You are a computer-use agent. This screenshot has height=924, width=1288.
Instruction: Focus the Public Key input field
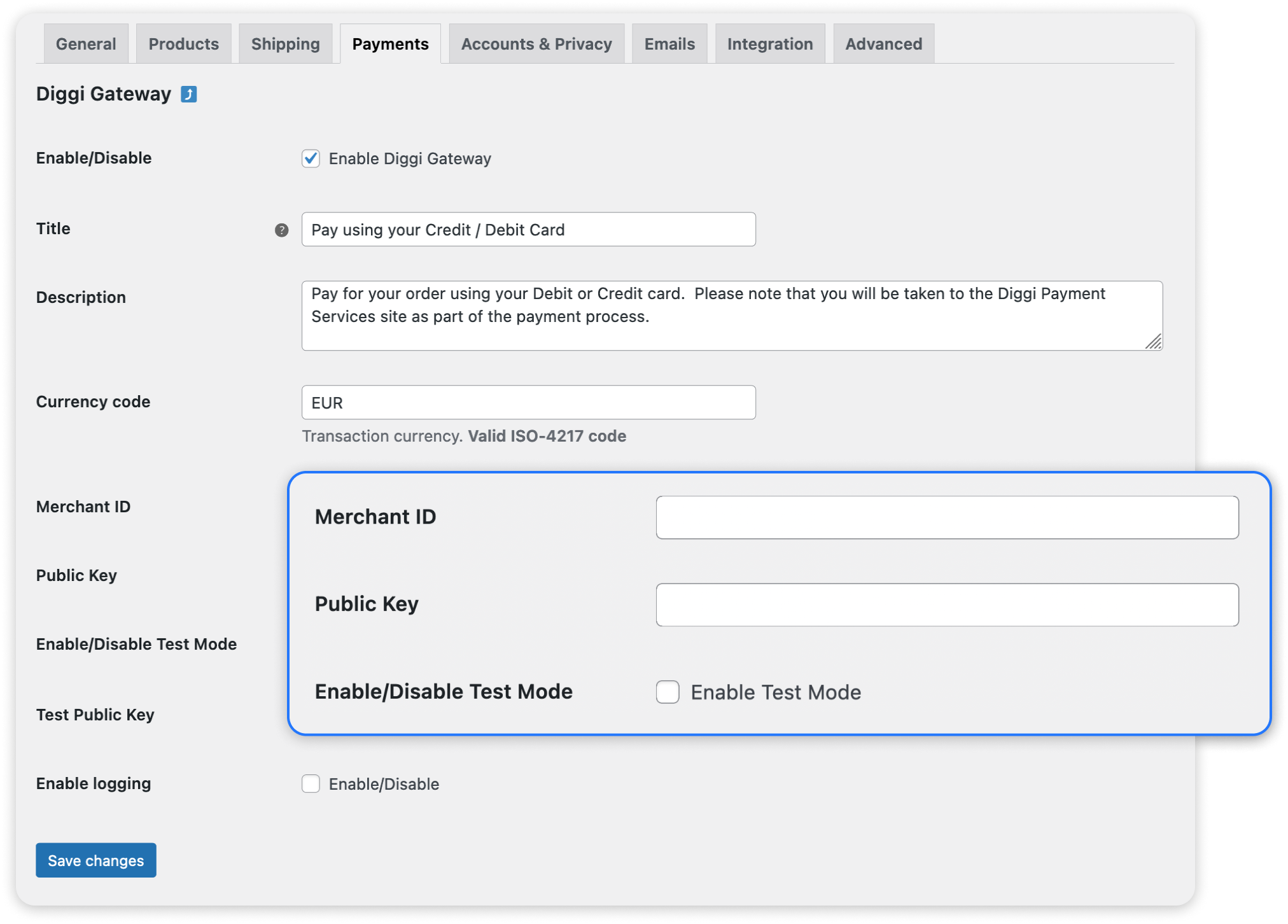947,605
